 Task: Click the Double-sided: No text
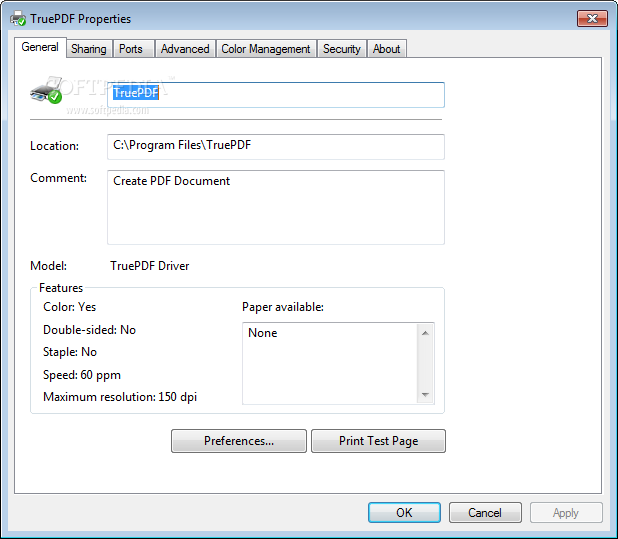[89, 330]
